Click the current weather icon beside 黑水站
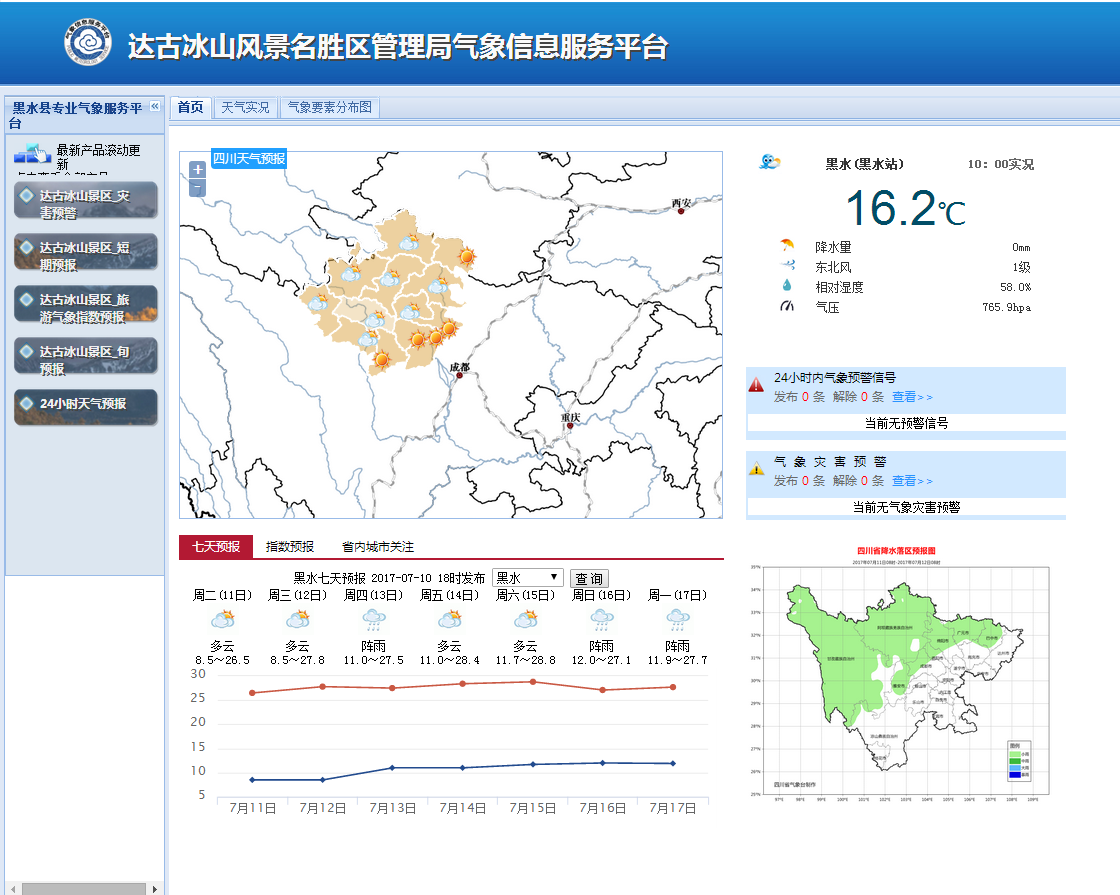Screen dimensions: 1120x895 (770, 162)
